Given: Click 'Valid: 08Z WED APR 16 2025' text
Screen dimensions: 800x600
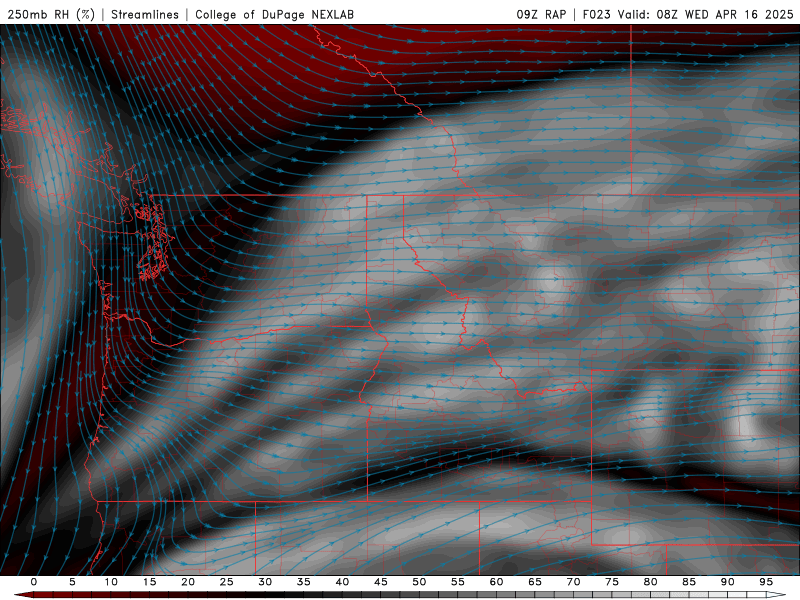Looking at the screenshot, I should [x=706, y=14].
